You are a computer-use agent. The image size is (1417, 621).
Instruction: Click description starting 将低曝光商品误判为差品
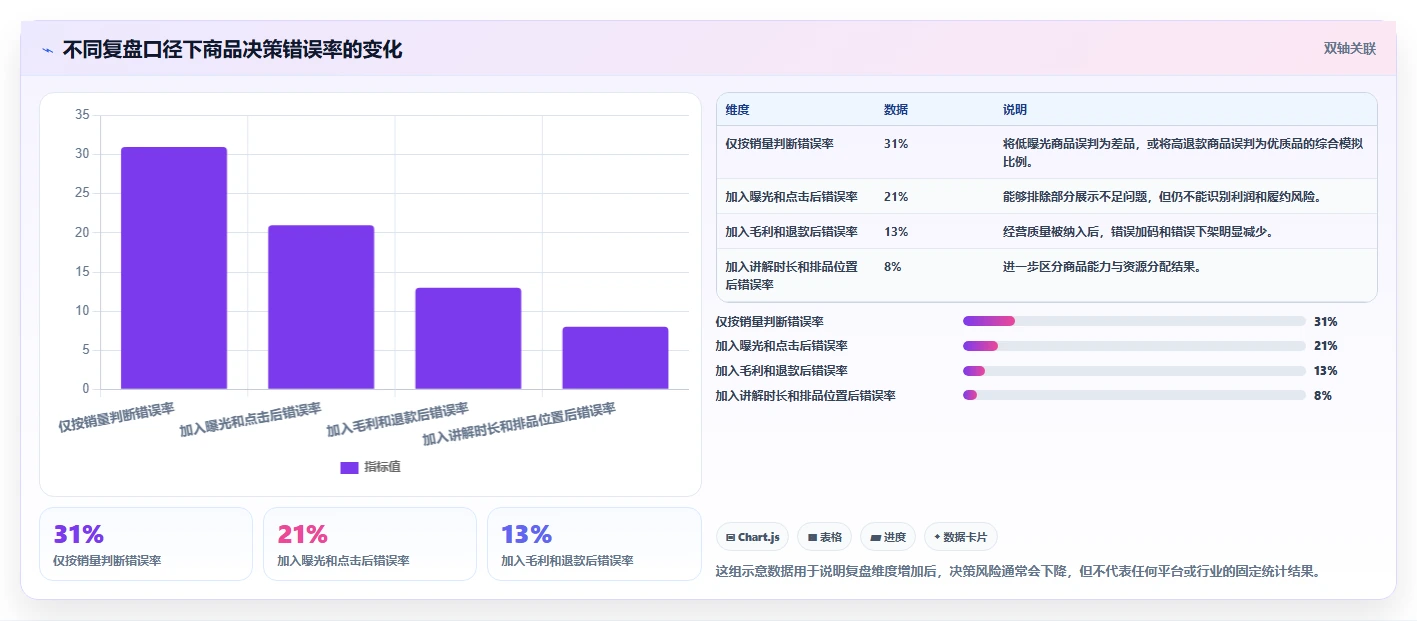1183,153
